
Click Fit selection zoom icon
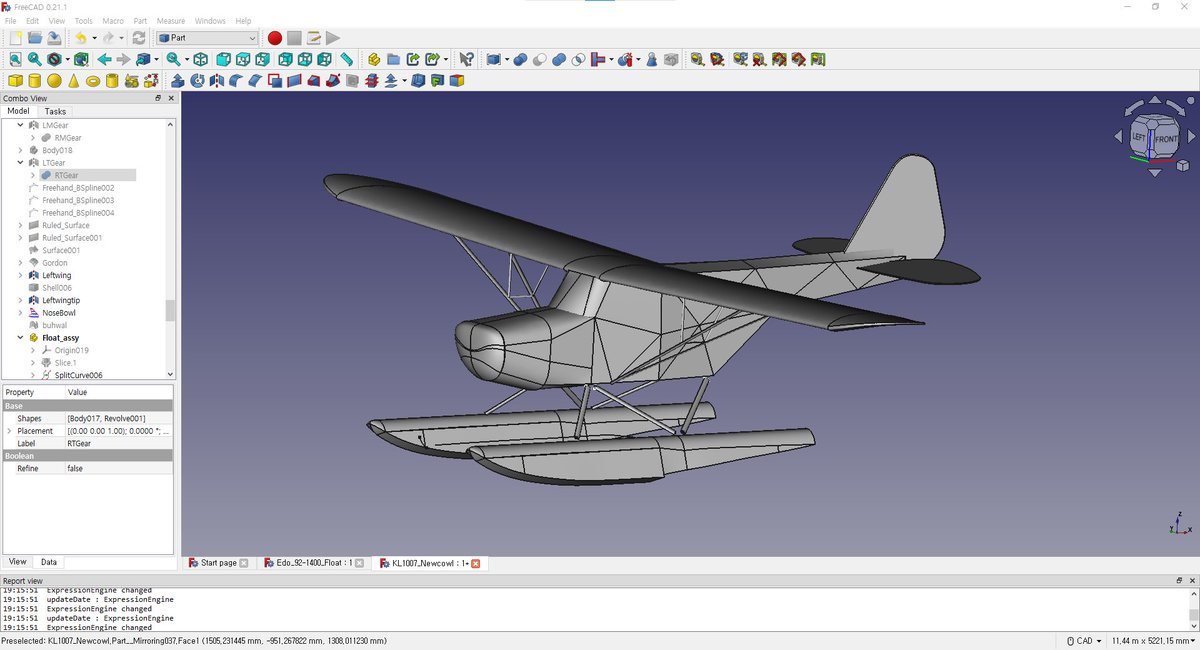pyautogui.click(x=34, y=60)
